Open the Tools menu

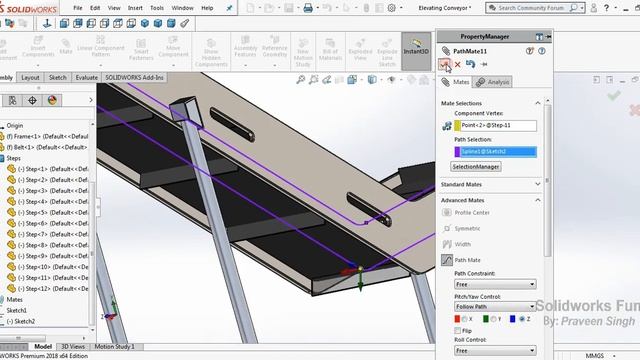point(157,8)
